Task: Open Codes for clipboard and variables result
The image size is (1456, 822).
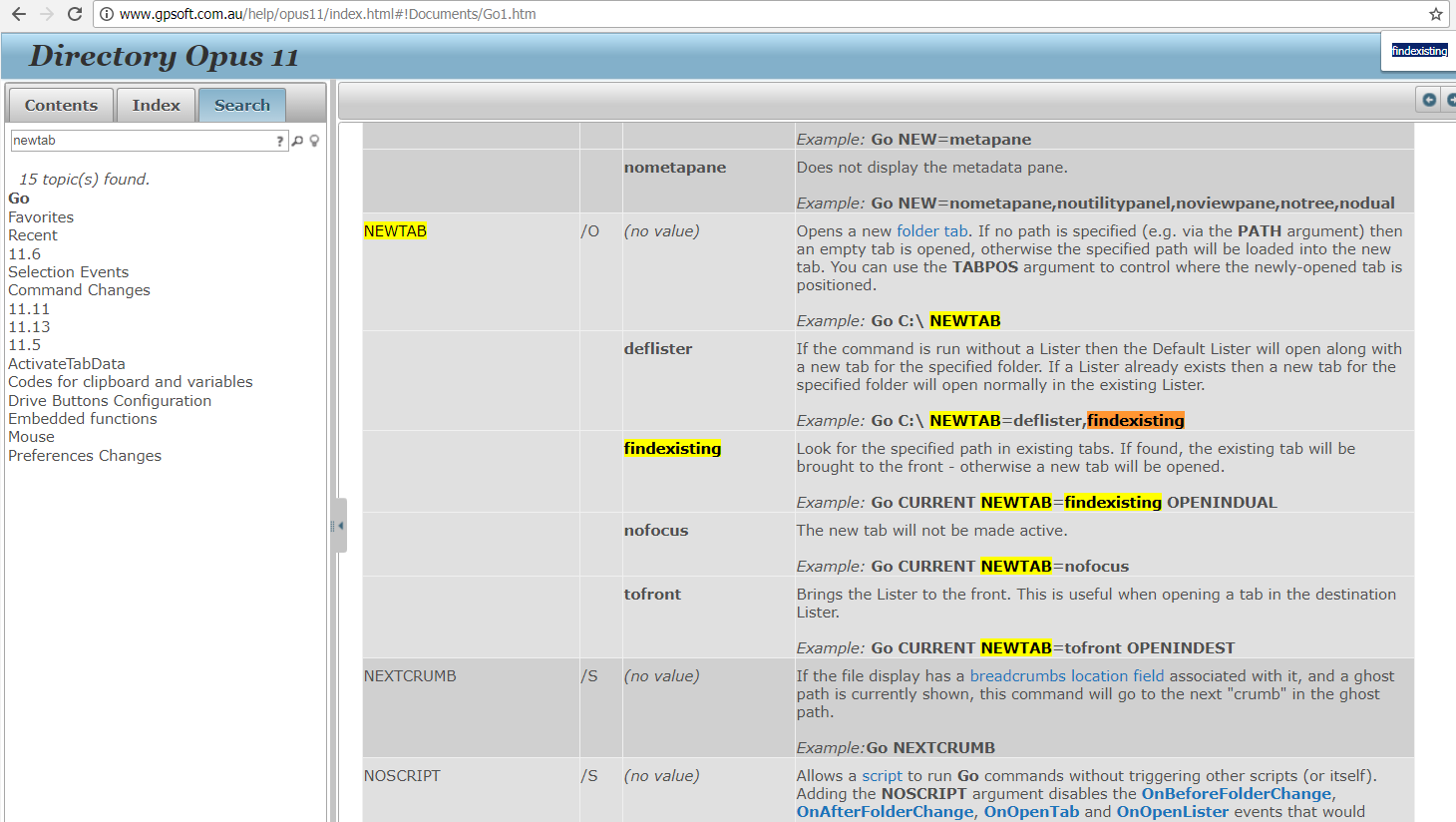Action: click(131, 382)
